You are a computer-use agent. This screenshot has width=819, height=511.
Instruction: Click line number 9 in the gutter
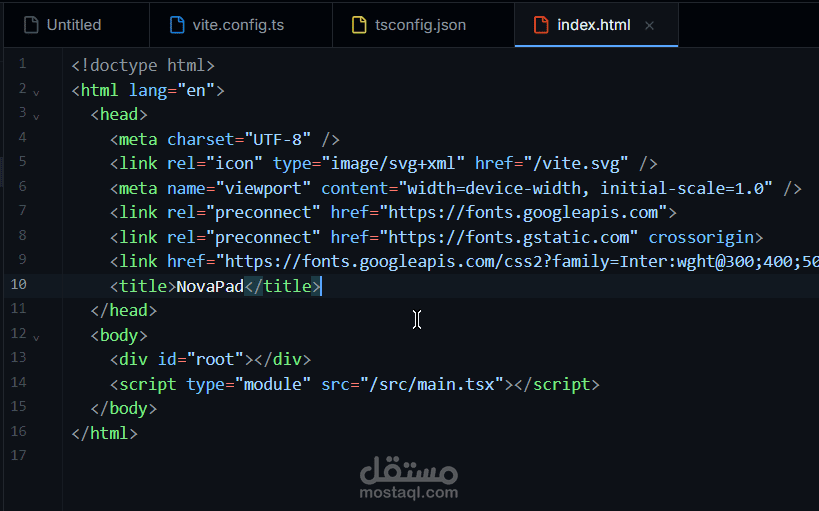tap(22, 259)
